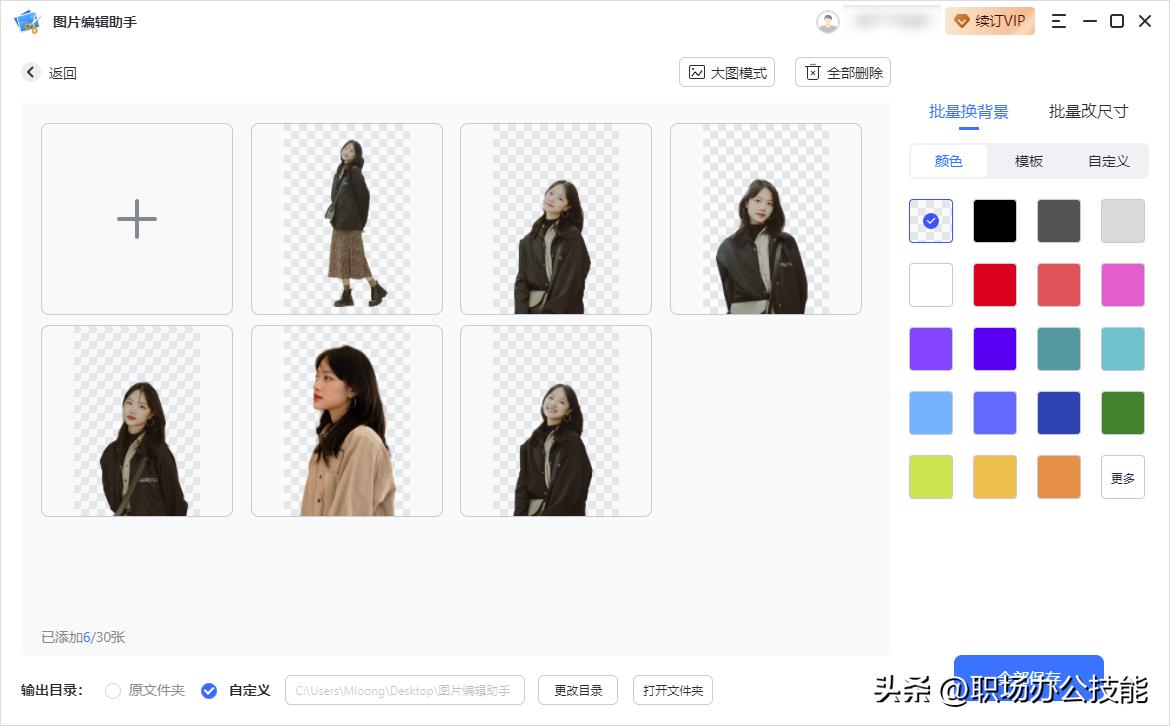Select the red background color swatch
Viewport: 1170px width, 726px height.
[994, 284]
